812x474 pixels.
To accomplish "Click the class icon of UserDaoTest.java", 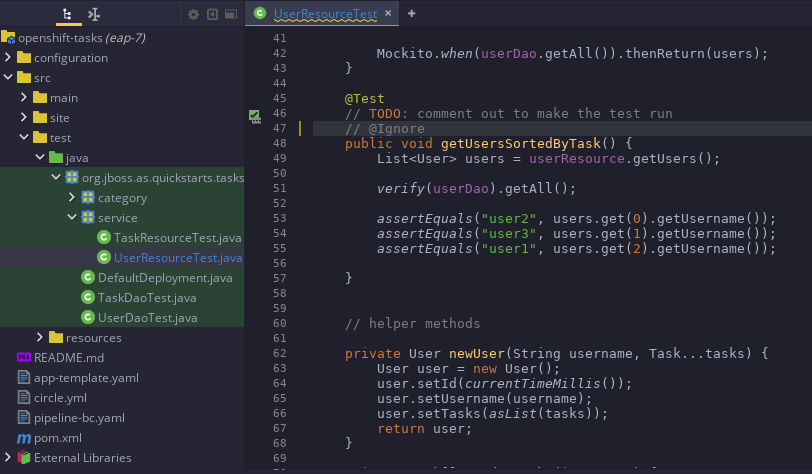I will click(x=88, y=317).
